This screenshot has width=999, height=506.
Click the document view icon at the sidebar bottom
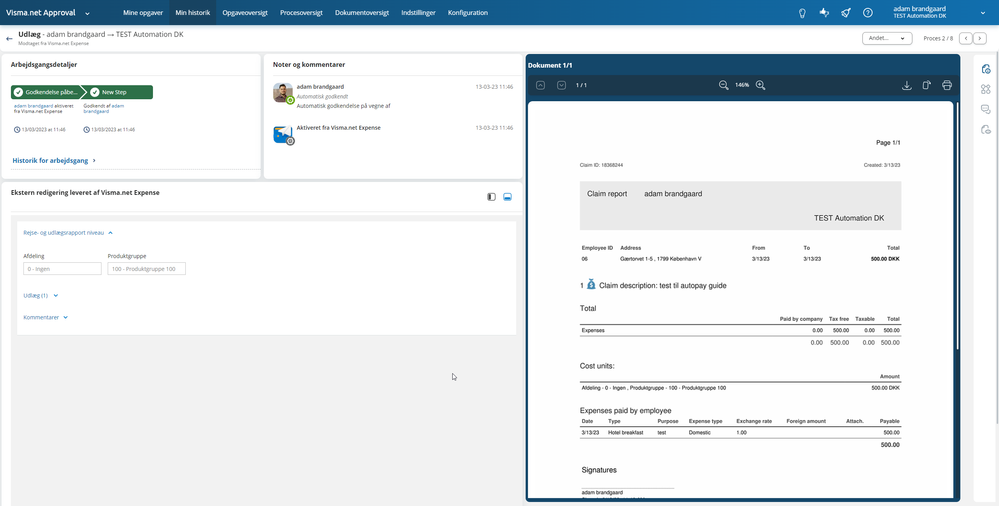pyautogui.click(x=986, y=130)
